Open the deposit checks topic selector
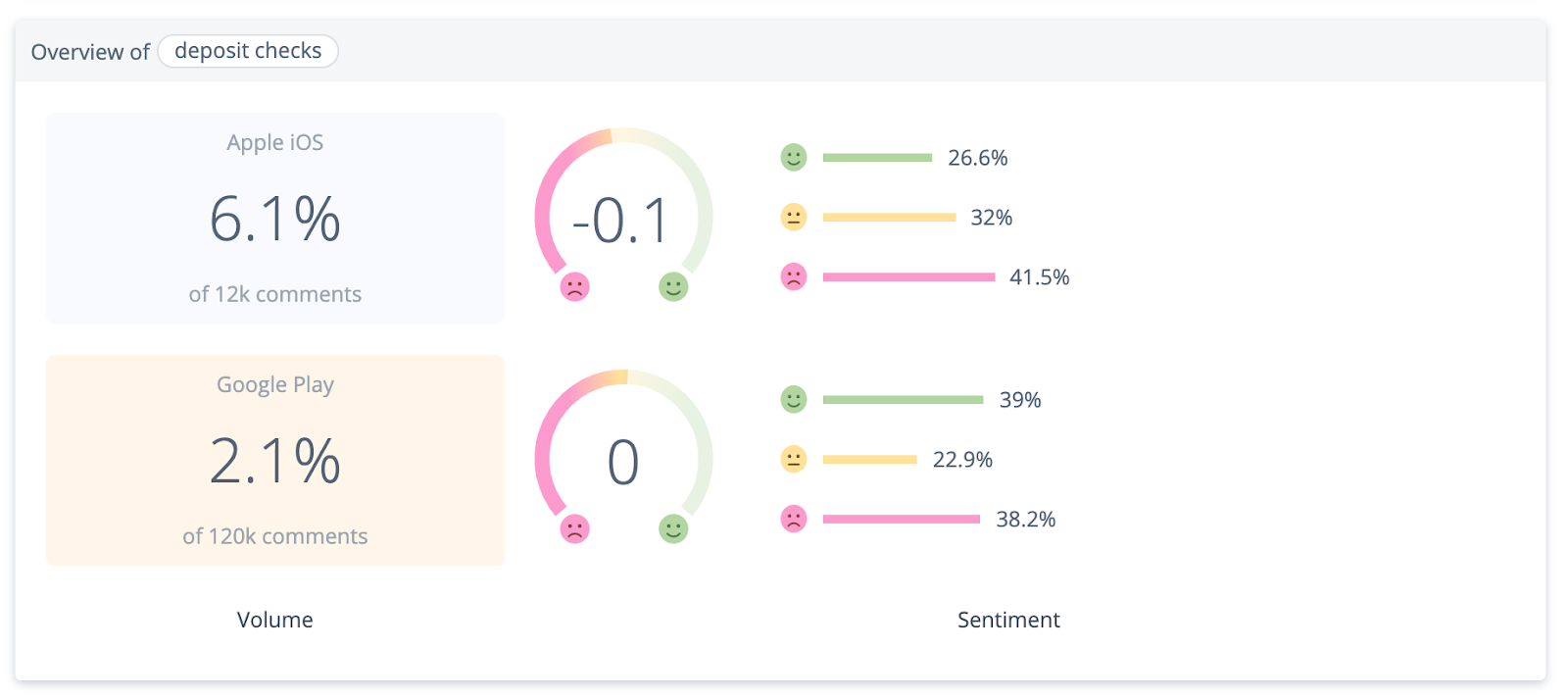Screen dimensions: 1568x699 [248, 50]
